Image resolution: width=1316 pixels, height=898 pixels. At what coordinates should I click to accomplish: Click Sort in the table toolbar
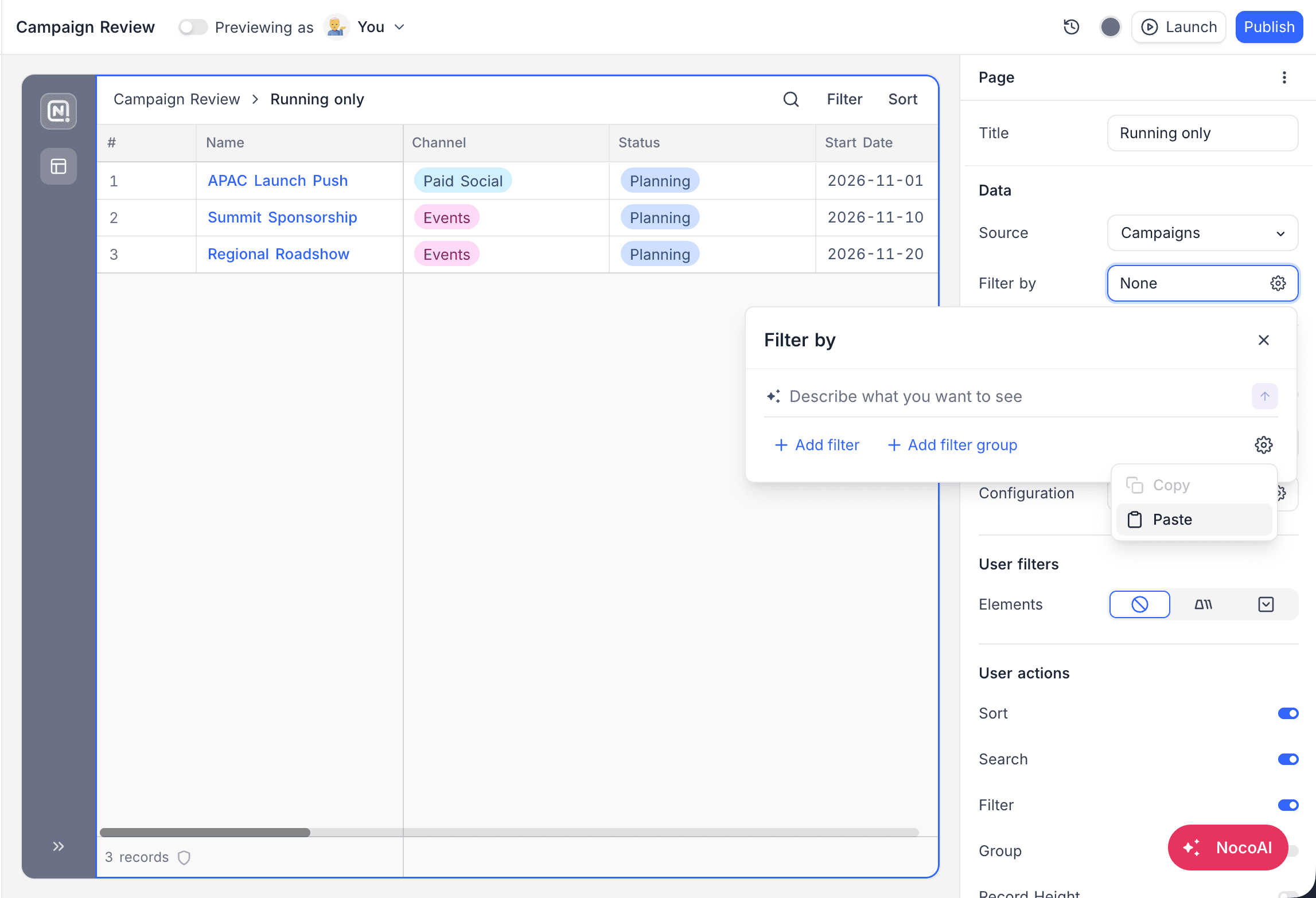tap(903, 99)
